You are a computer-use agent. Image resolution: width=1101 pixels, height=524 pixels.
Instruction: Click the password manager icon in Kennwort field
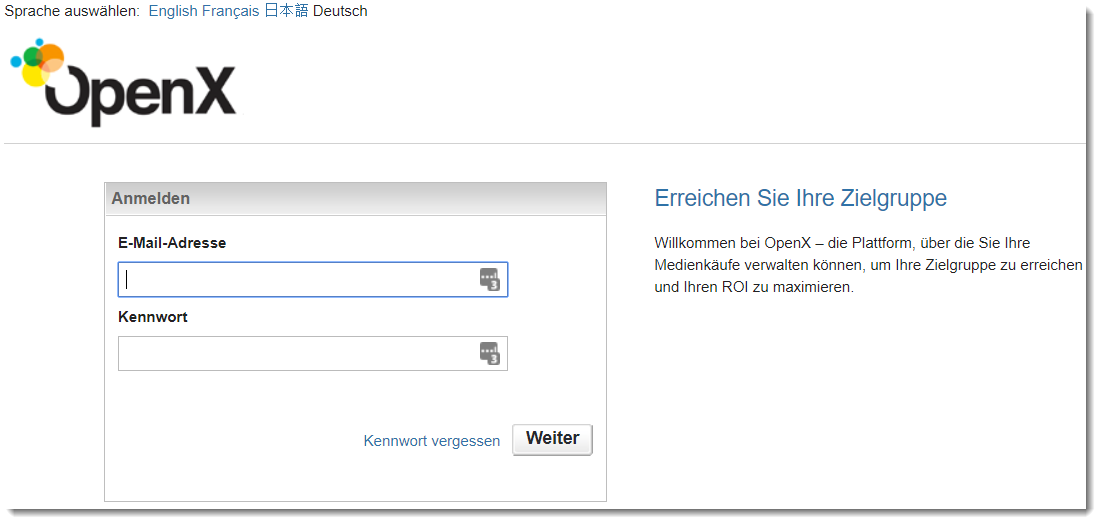pos(489,353)
